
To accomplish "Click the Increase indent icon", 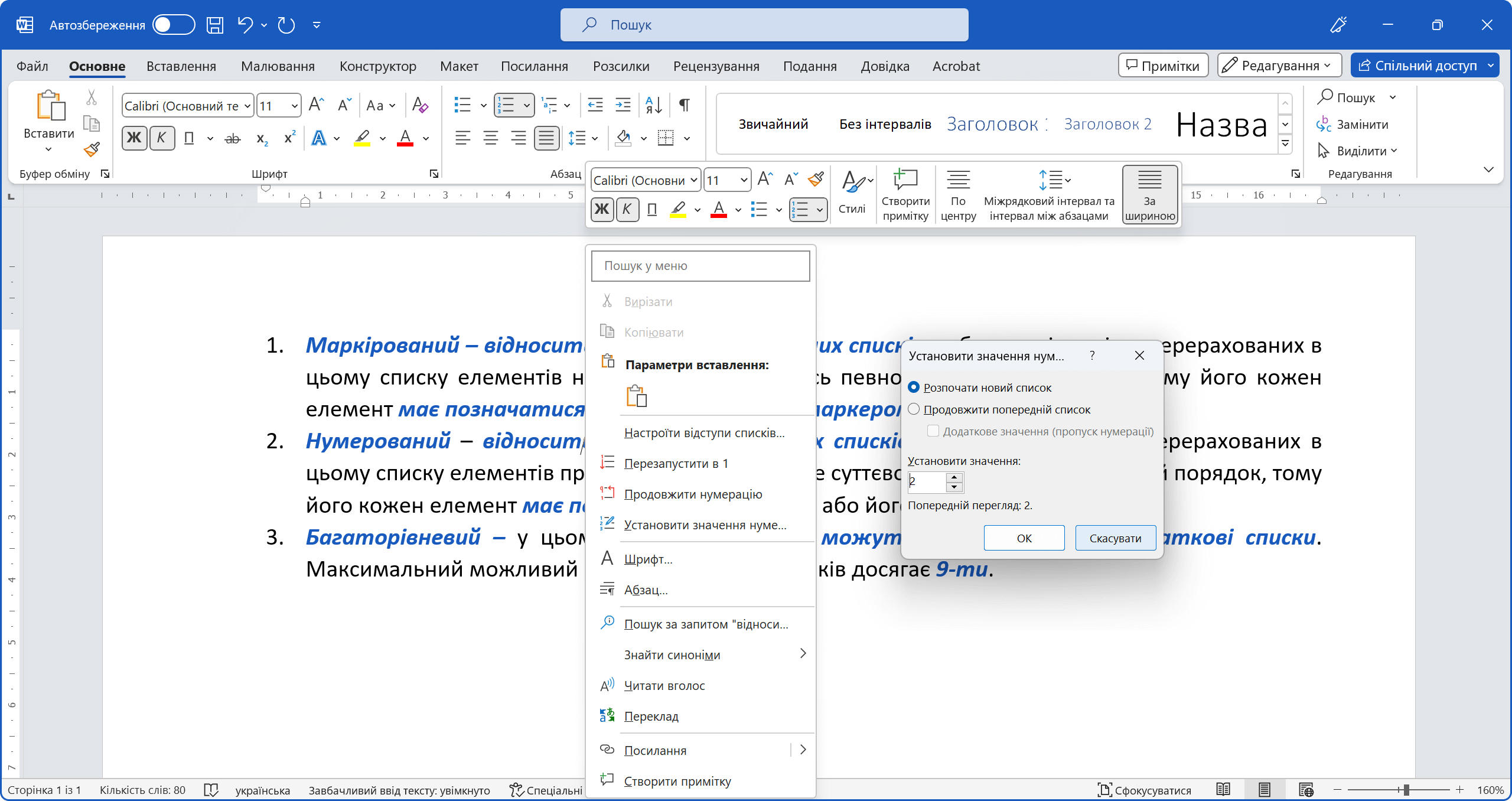I will point(623,105).
